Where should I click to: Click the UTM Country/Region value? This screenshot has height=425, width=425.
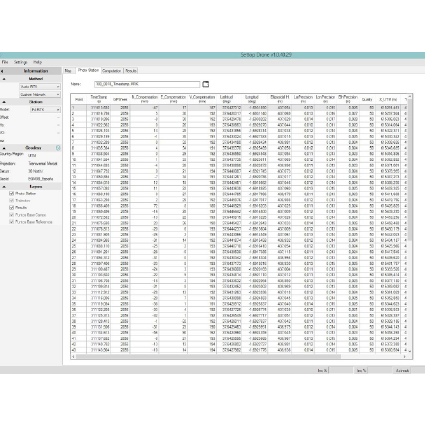click(32, 155)
